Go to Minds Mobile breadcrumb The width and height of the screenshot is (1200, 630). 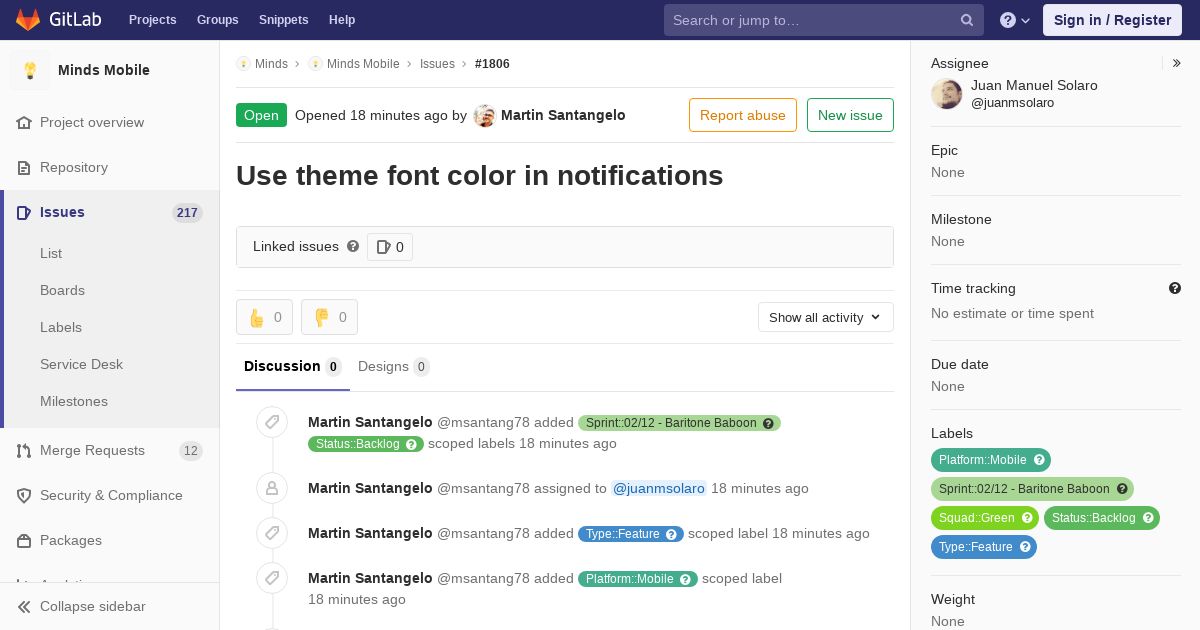click(363, 63)
